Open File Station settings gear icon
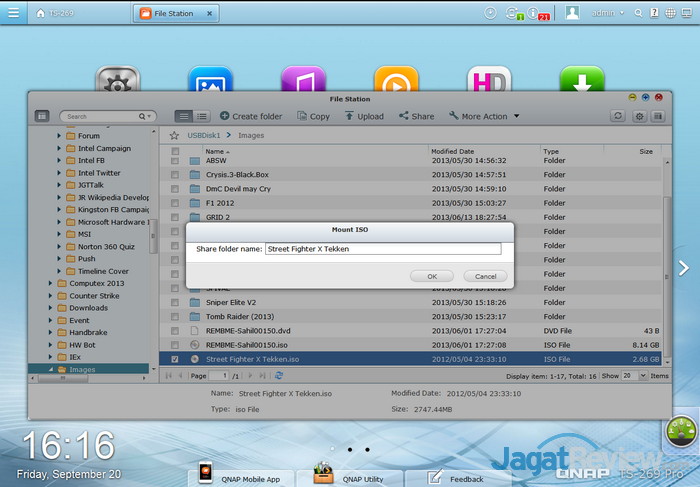Image resolution: width=700 pixels, height=487 pixels. (x=639, y=116)
